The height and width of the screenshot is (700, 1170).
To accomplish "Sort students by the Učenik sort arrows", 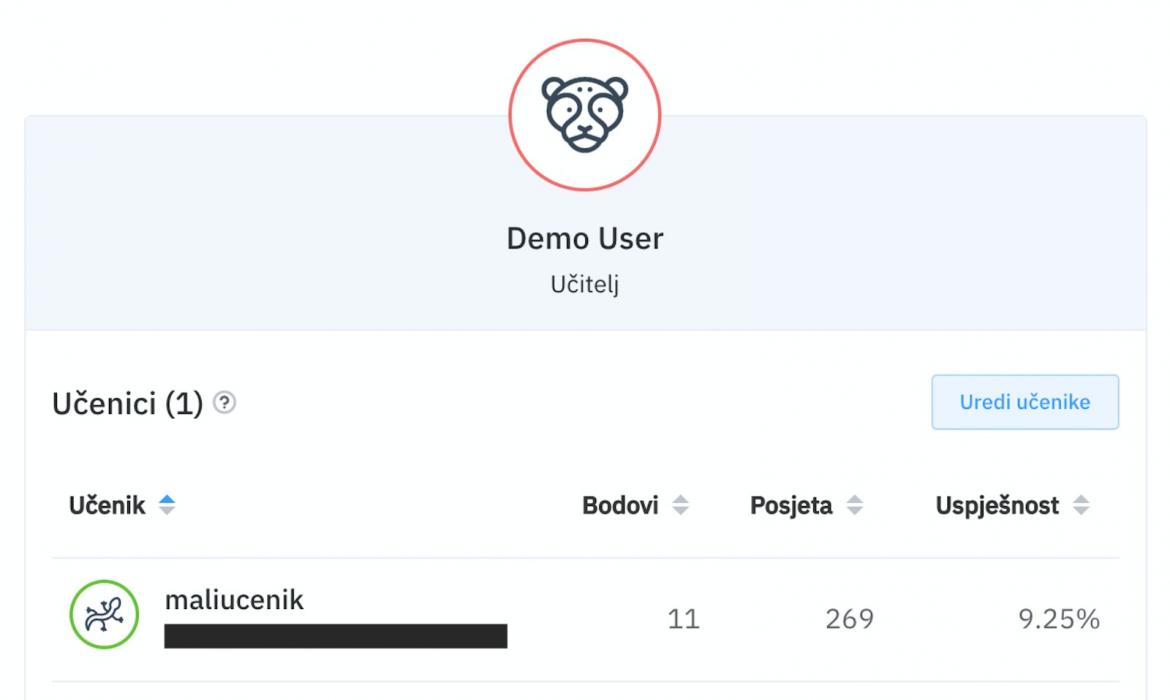I will tap(166, 505).
